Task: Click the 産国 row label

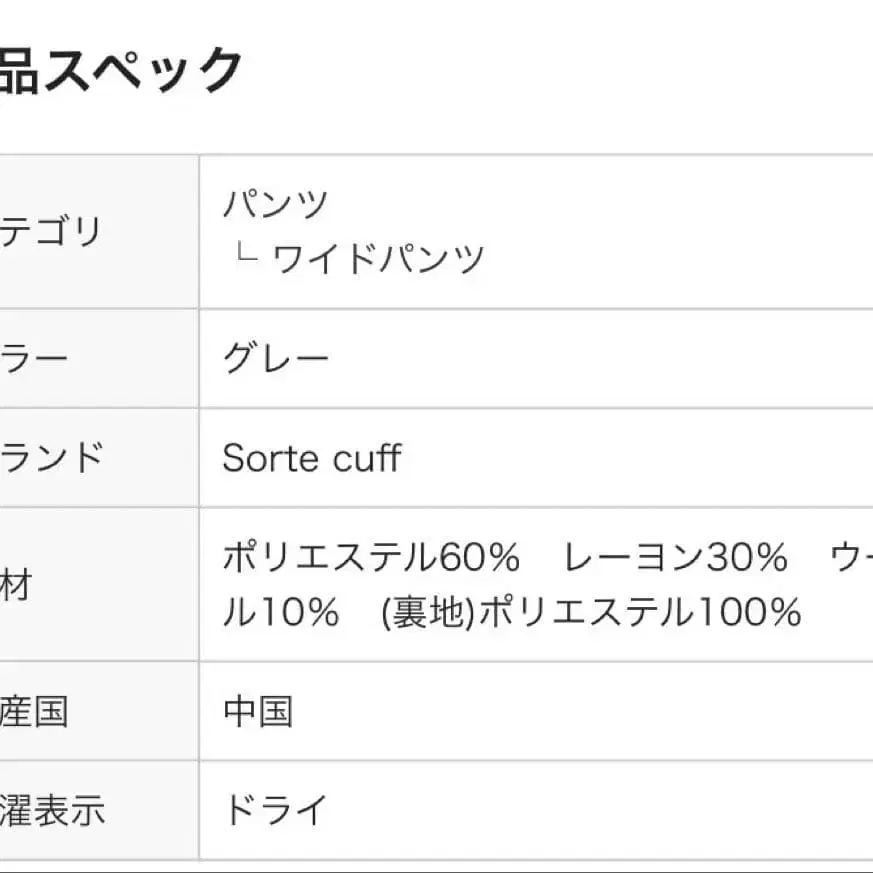Action: pos(34,712)
